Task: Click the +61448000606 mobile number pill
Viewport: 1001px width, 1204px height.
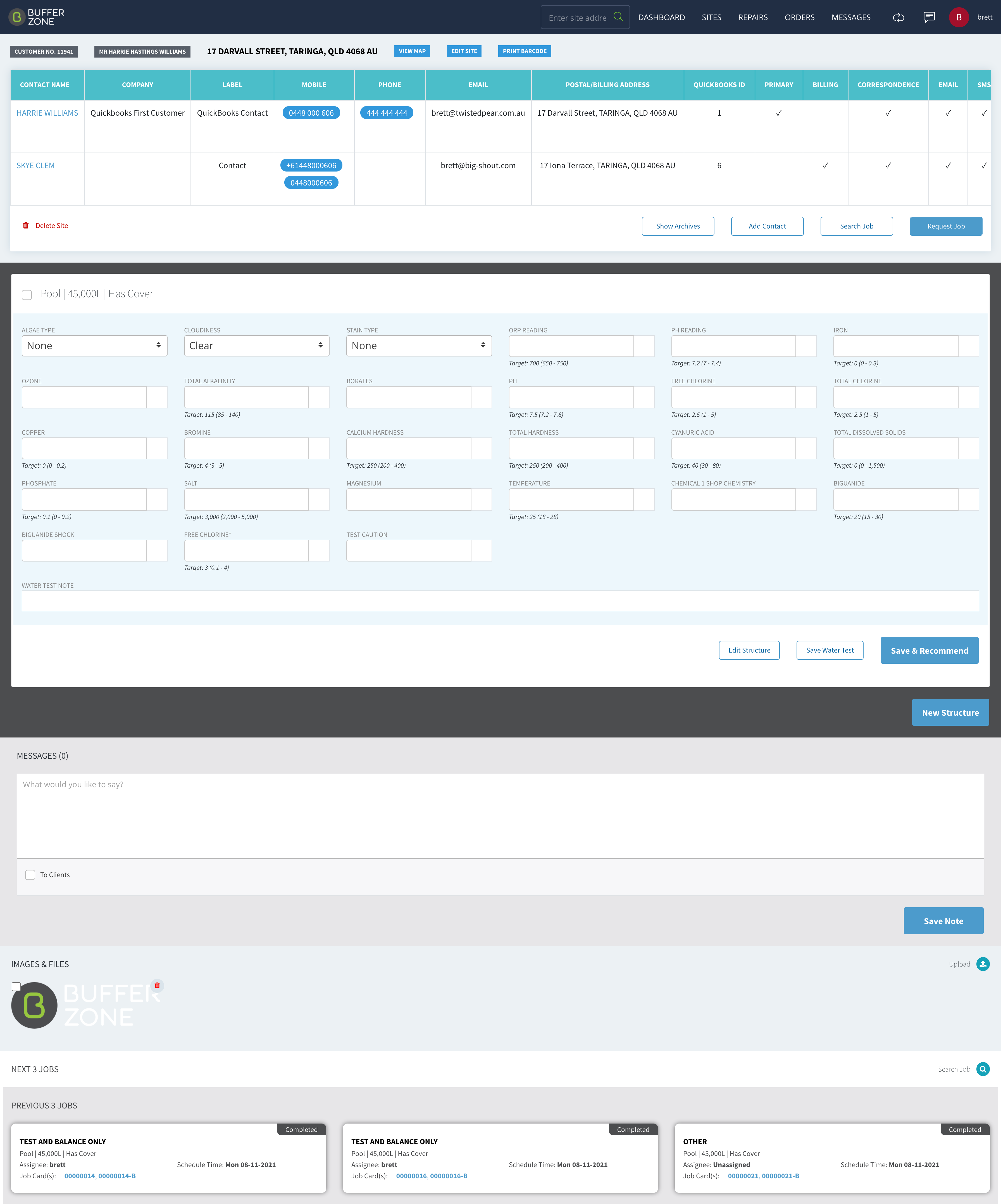Action: point(311,165)
